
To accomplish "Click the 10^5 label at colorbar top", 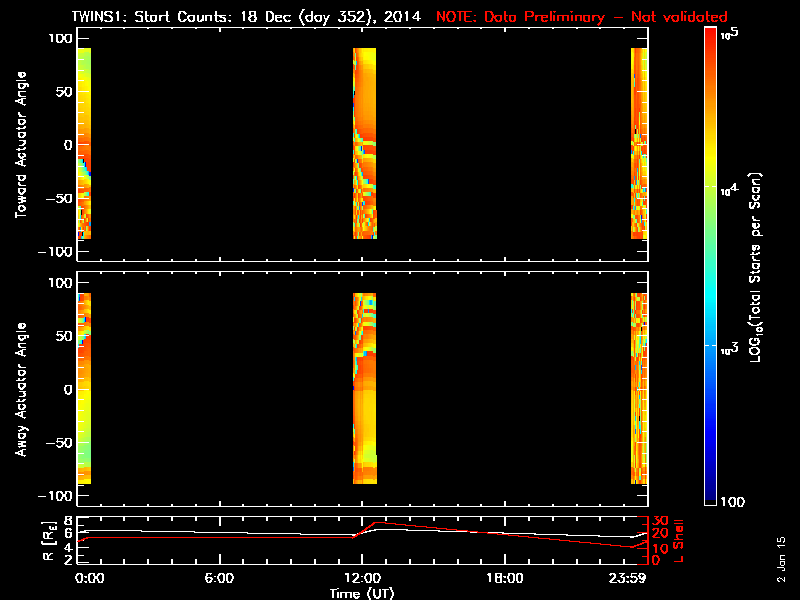I will tap(730, 34).
